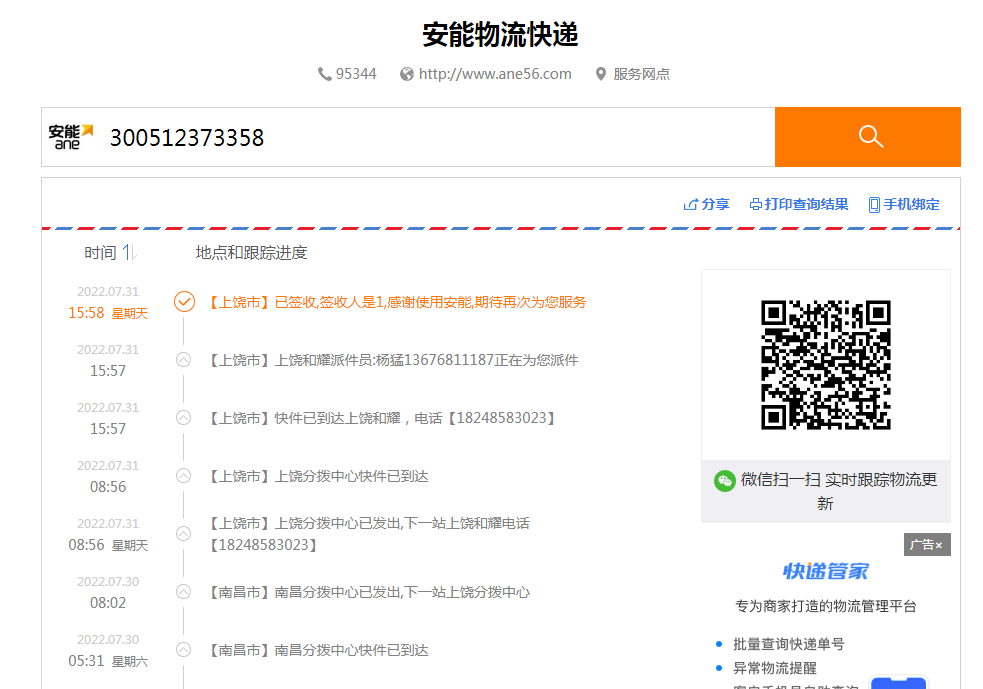Image resolution: width=983 pixels, height=689 pixels.
Task: Click 微信扫一扫 实时跟踪物流更新 caption
Action: 838,492
